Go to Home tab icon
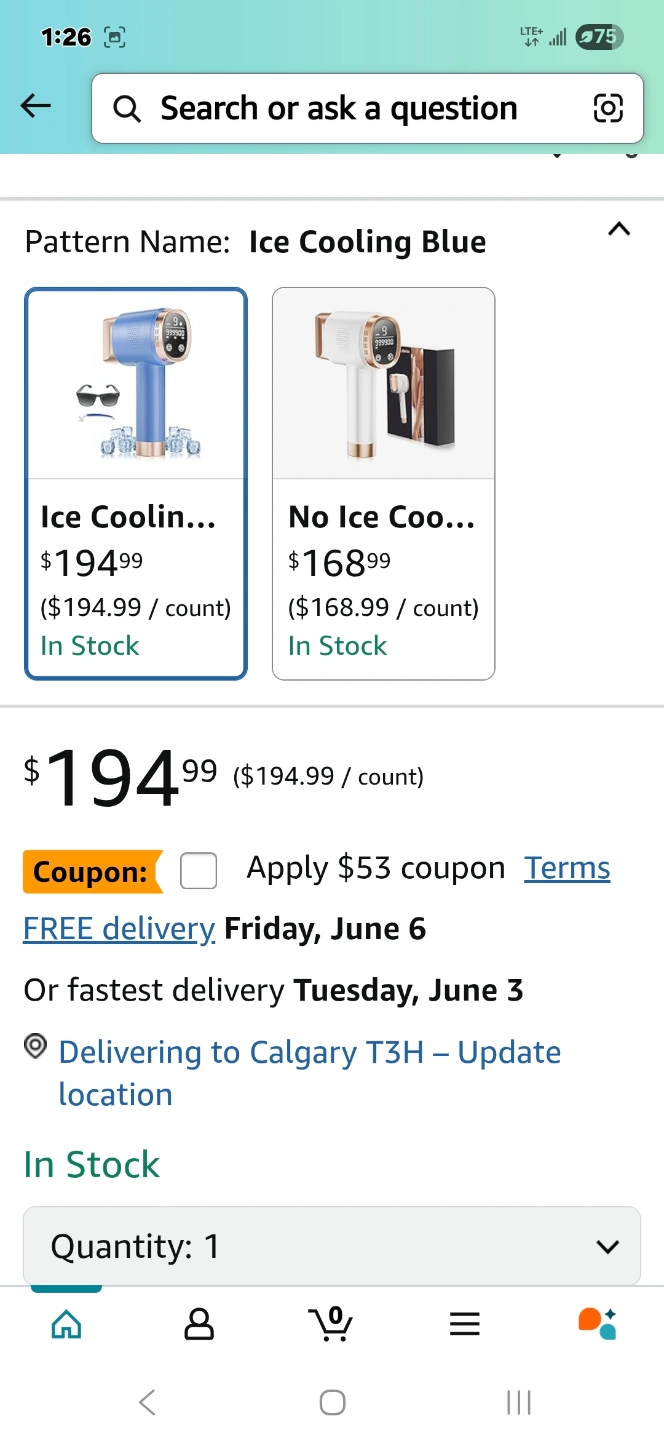The height and width of the screenshot is (1440, 664). pyautogui.click(x=66, y=1324)
